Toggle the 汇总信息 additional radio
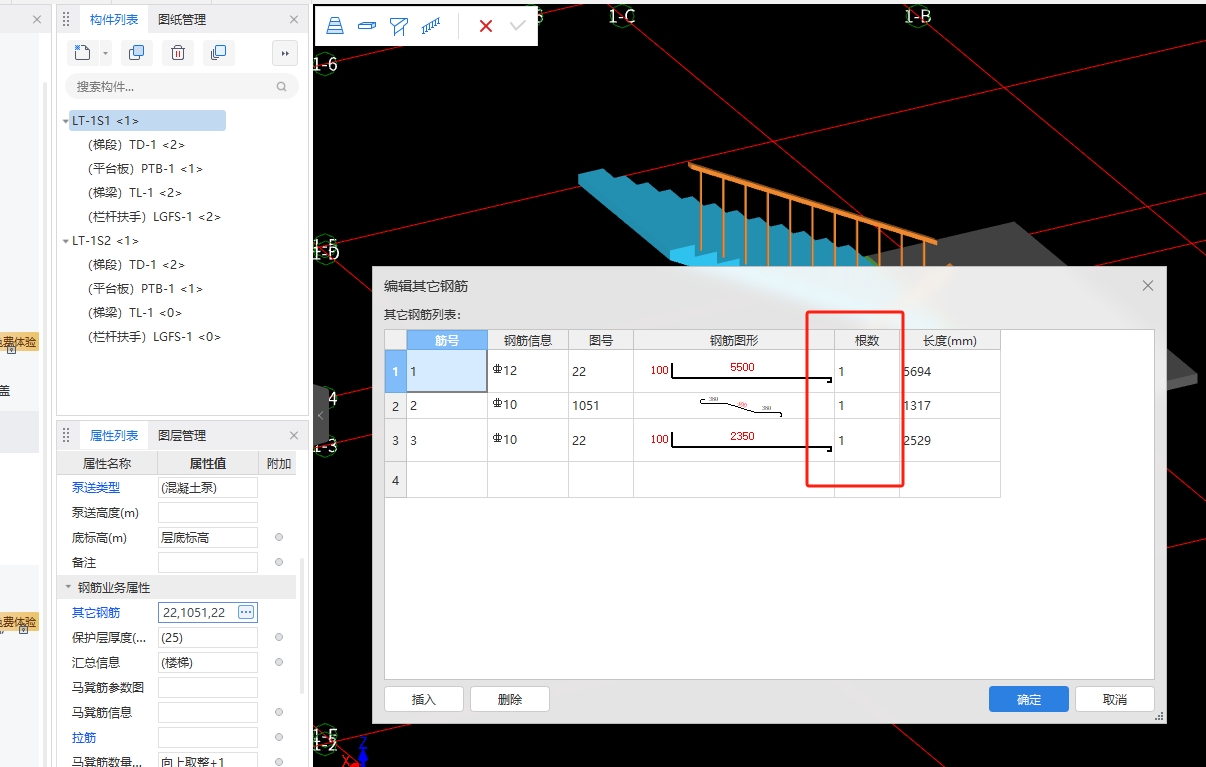Image resolution: width=1206 pixels, height=767 pixels. pyautogui.click(x=279, y=662)
